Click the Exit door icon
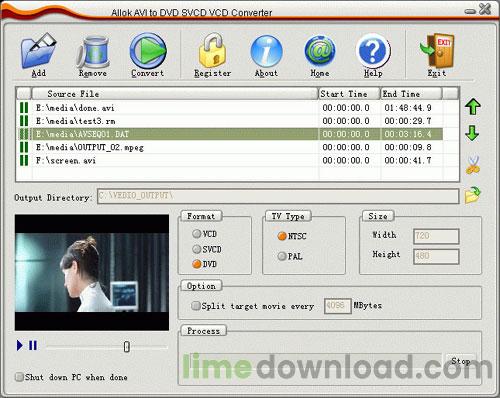 point(437,50)
